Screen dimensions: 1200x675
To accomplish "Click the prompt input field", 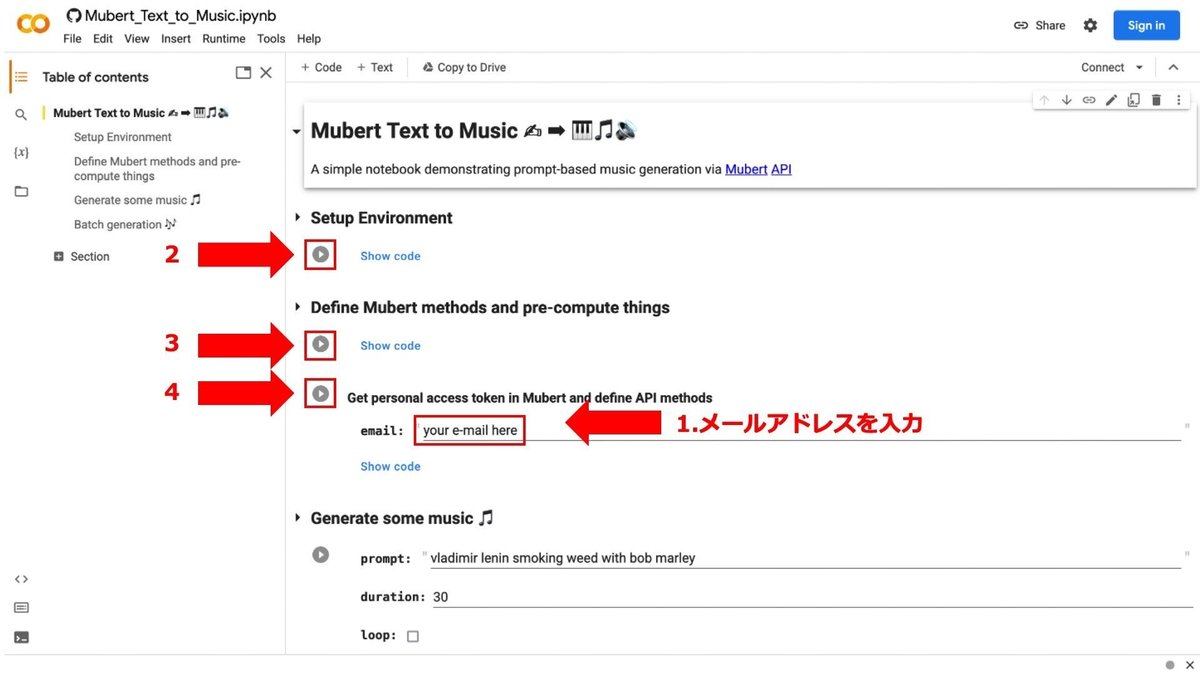I will [805, 558].
